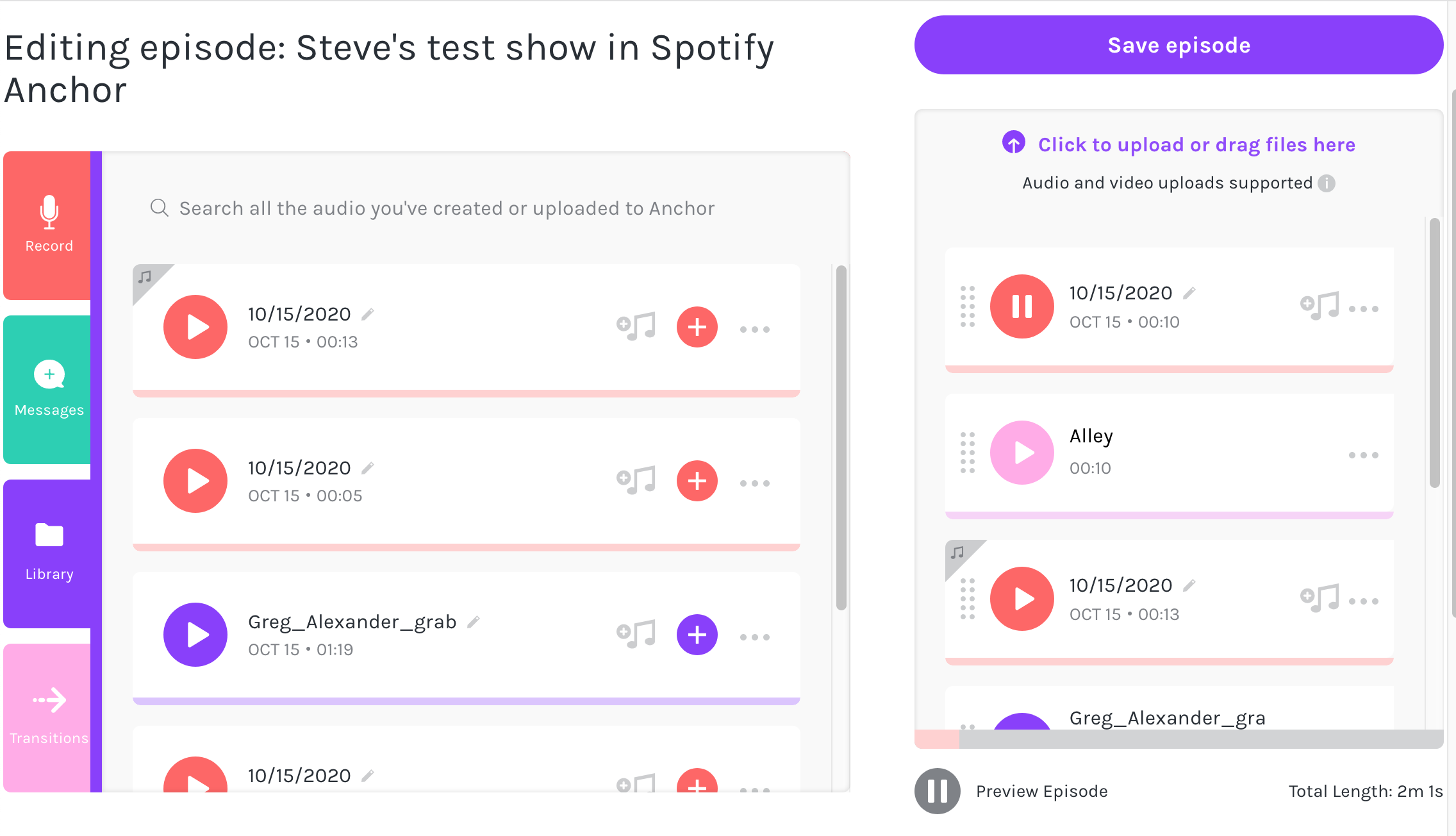Edit the Greg_Alexander_grab title pencil
Image resolution: width=1456 pixels, height=836 pixels.
point(474,622)
